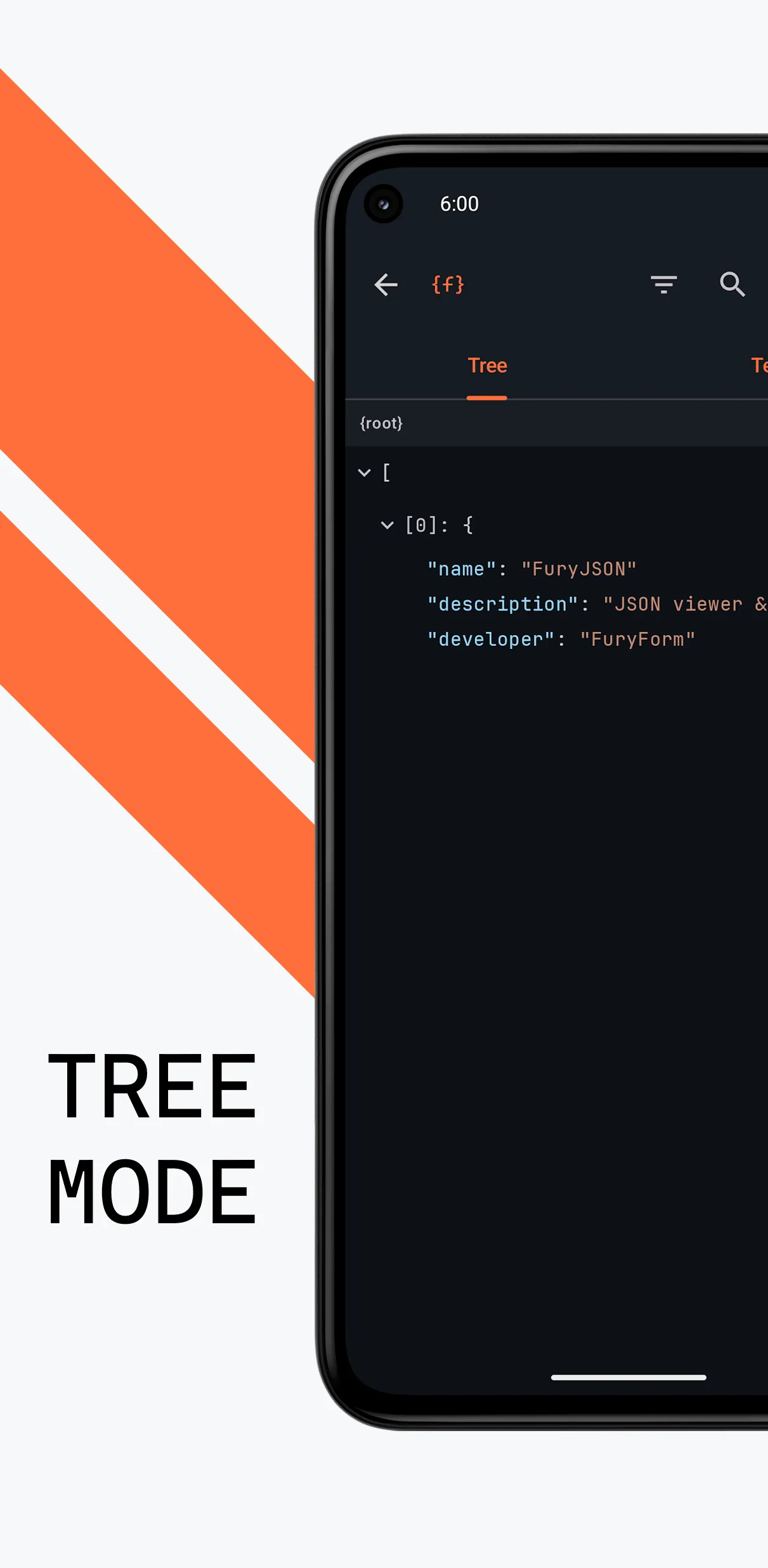The image size is (768, 1568).
Task: Tap the "FuryForm" string value
Action: 637,639
